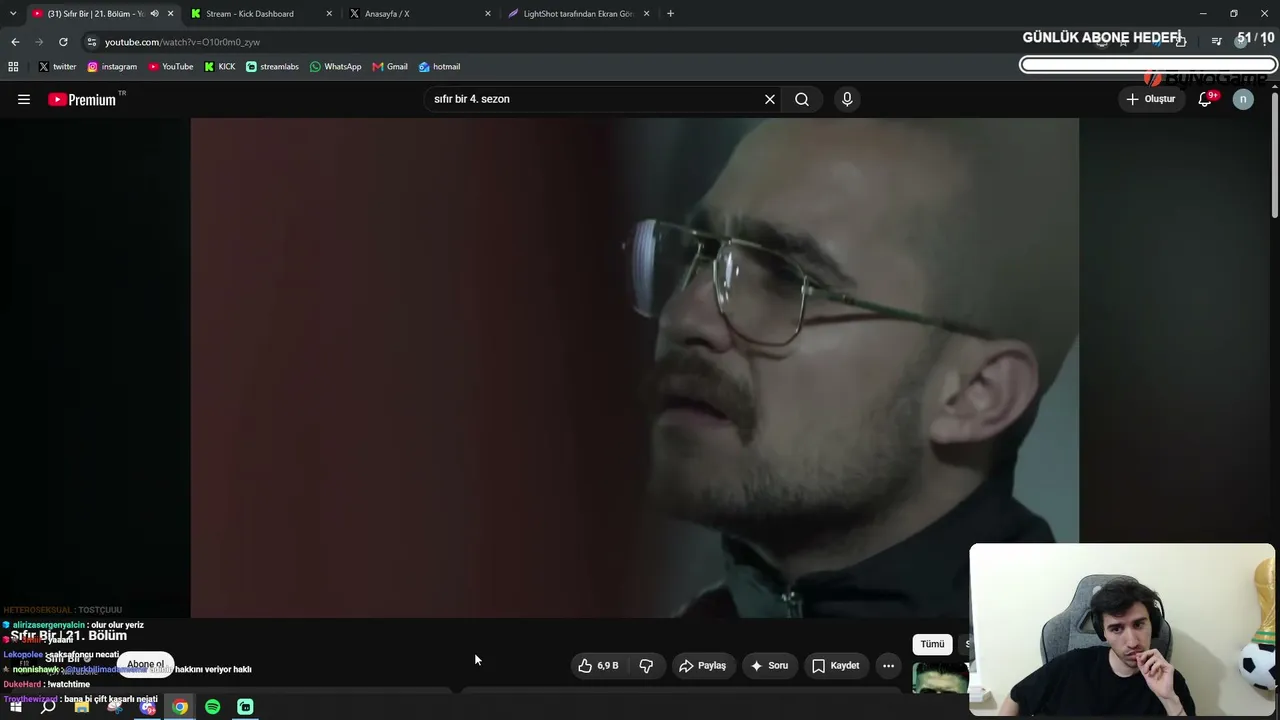Run search with the magnifier button

[802, 99]
